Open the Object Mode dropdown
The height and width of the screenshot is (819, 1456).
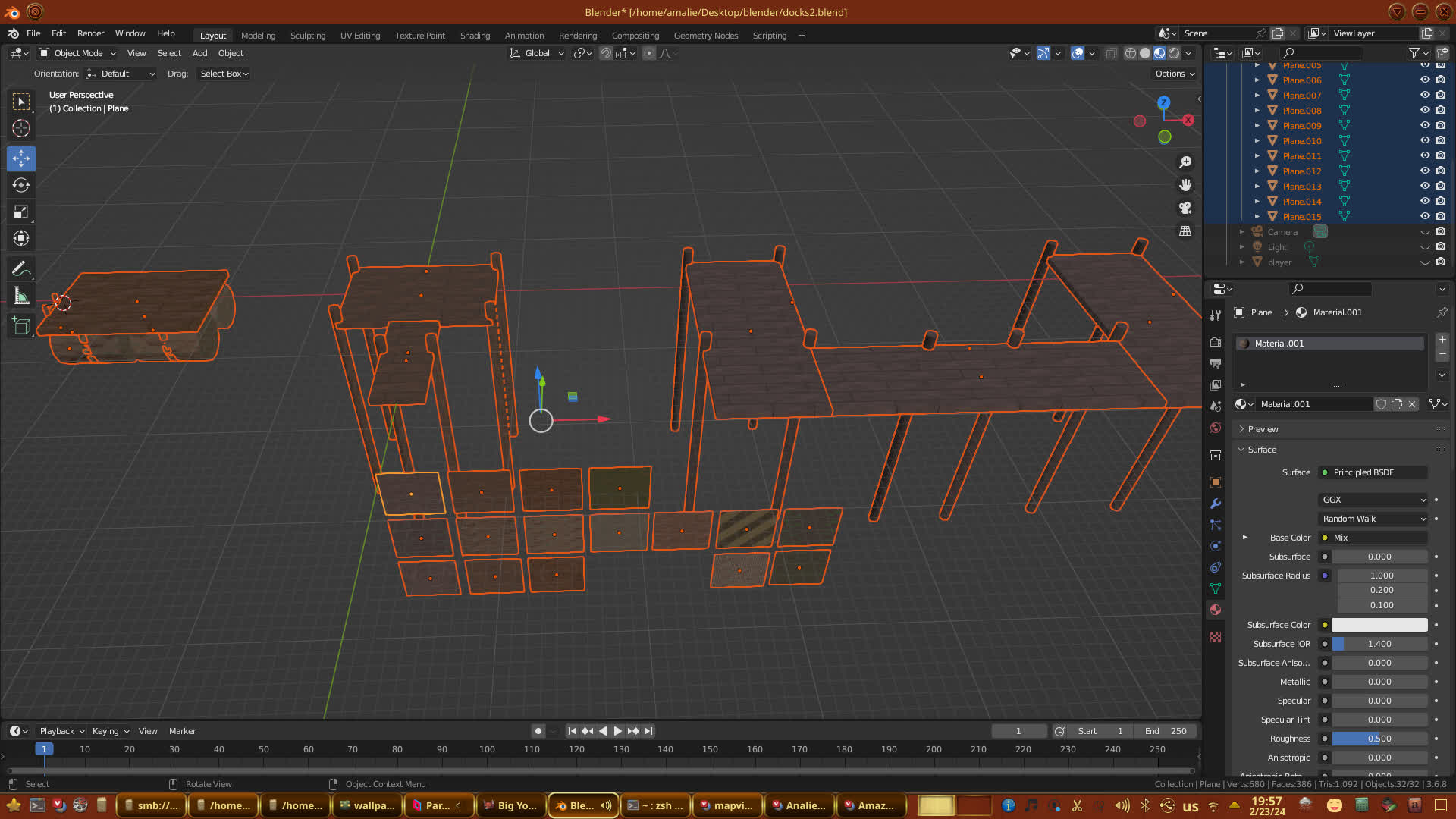[x=77, y=53]
